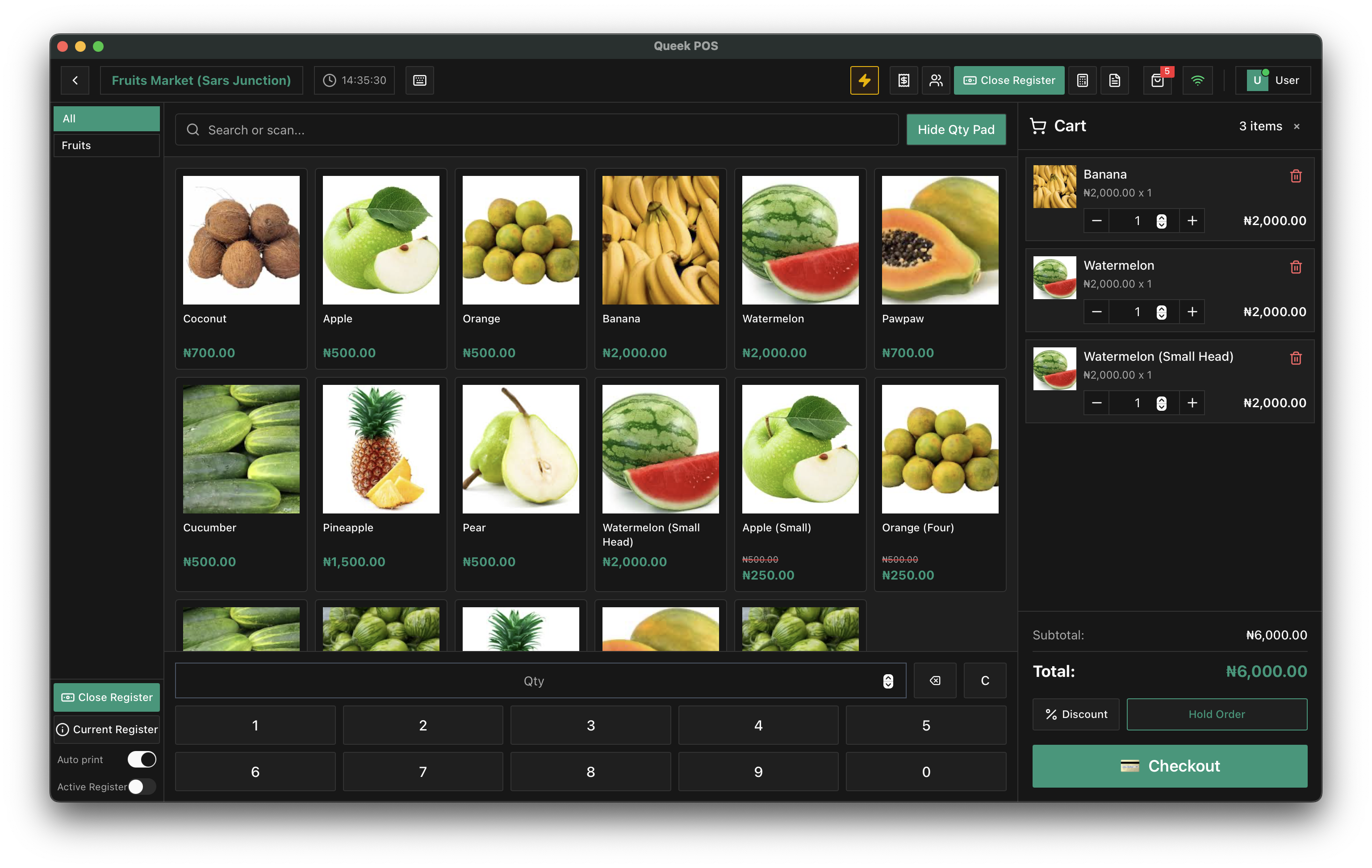Add Pear to the cart
This screenshot has width=1372, height=868.
pyautogui.click(x=521, y=484)
